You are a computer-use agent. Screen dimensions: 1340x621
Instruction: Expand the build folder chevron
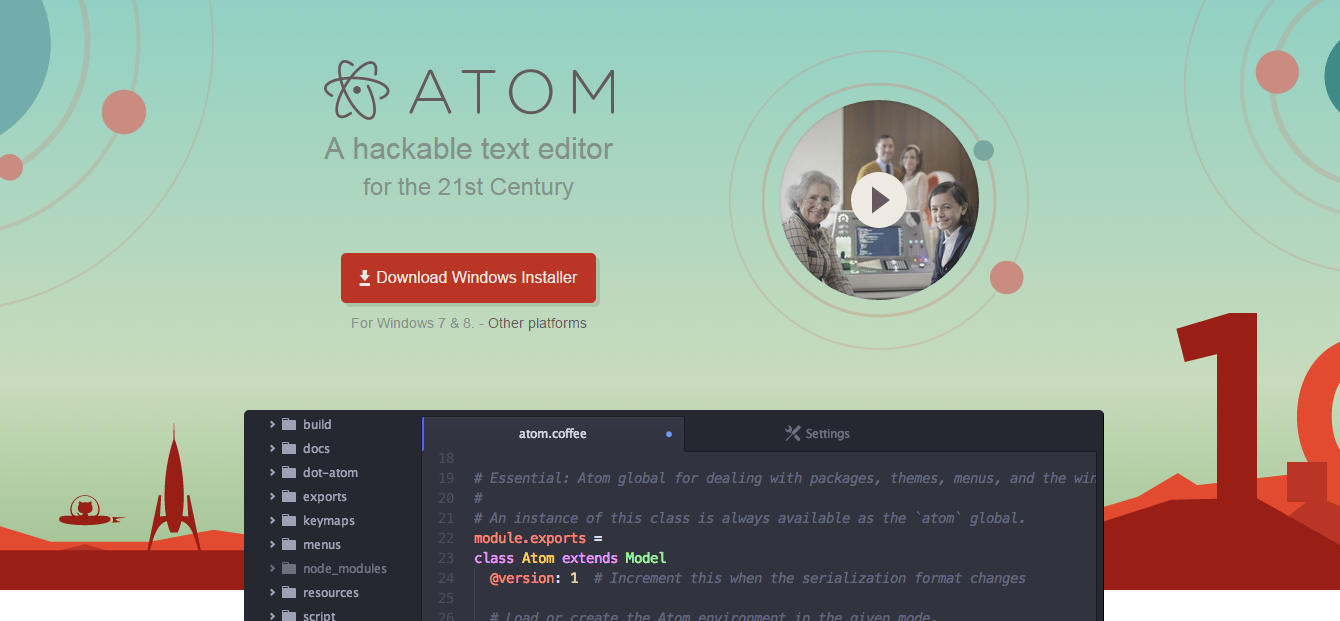click(272, 424)
